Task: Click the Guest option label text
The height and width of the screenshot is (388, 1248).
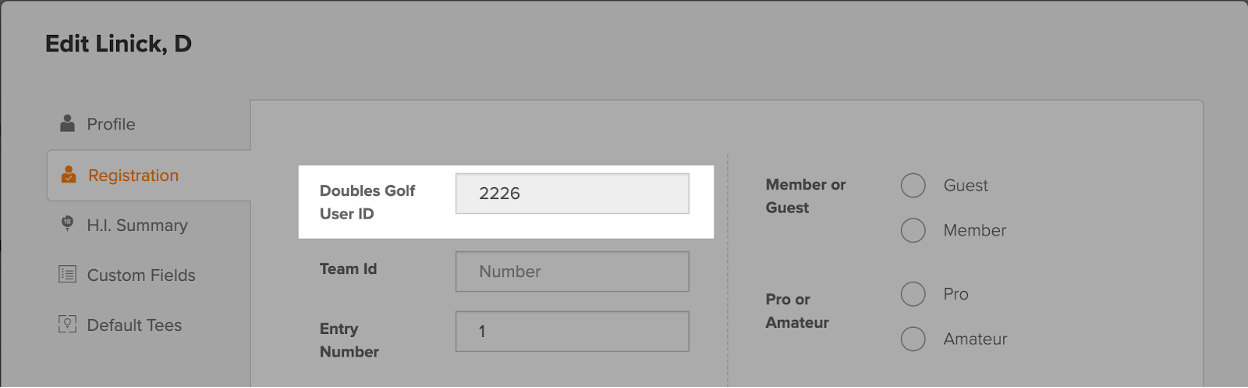Action: [966, 185]
